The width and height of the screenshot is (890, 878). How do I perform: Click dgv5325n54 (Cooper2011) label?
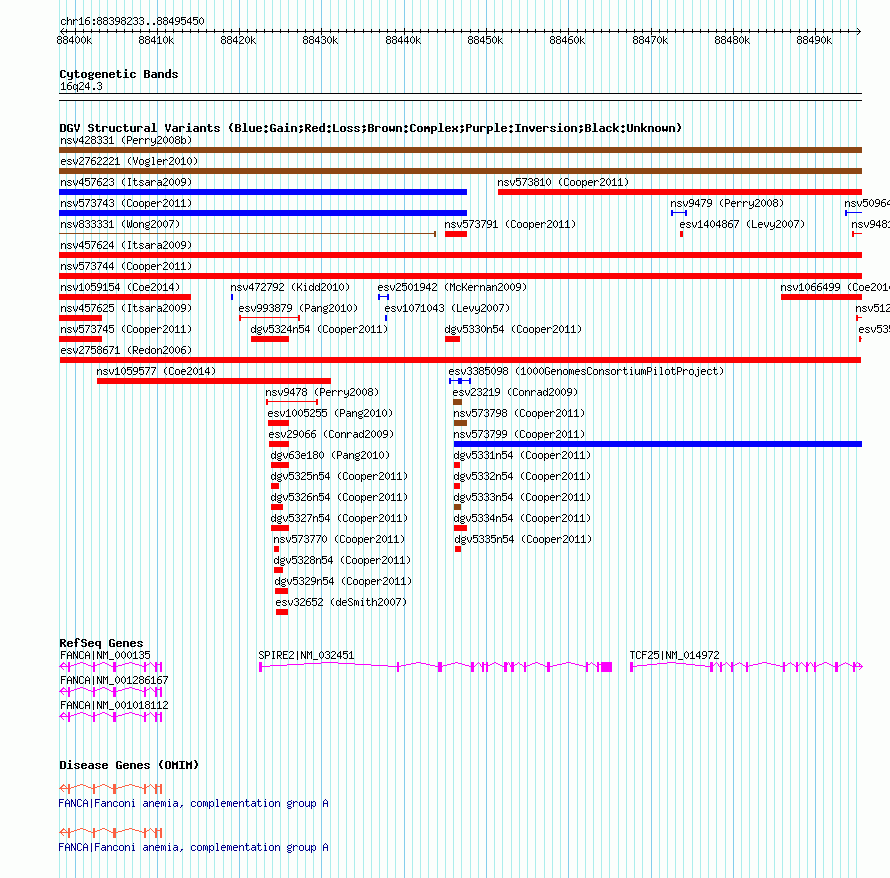[339, 476]
